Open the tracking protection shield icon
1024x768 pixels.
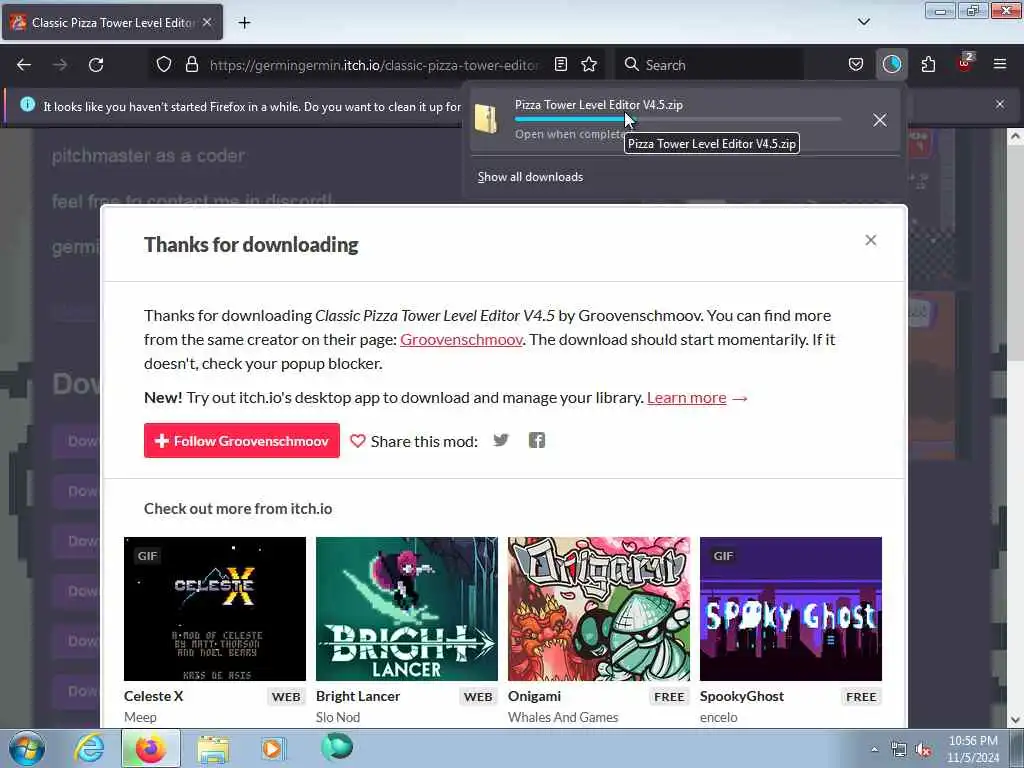click(x=164, y=65)
